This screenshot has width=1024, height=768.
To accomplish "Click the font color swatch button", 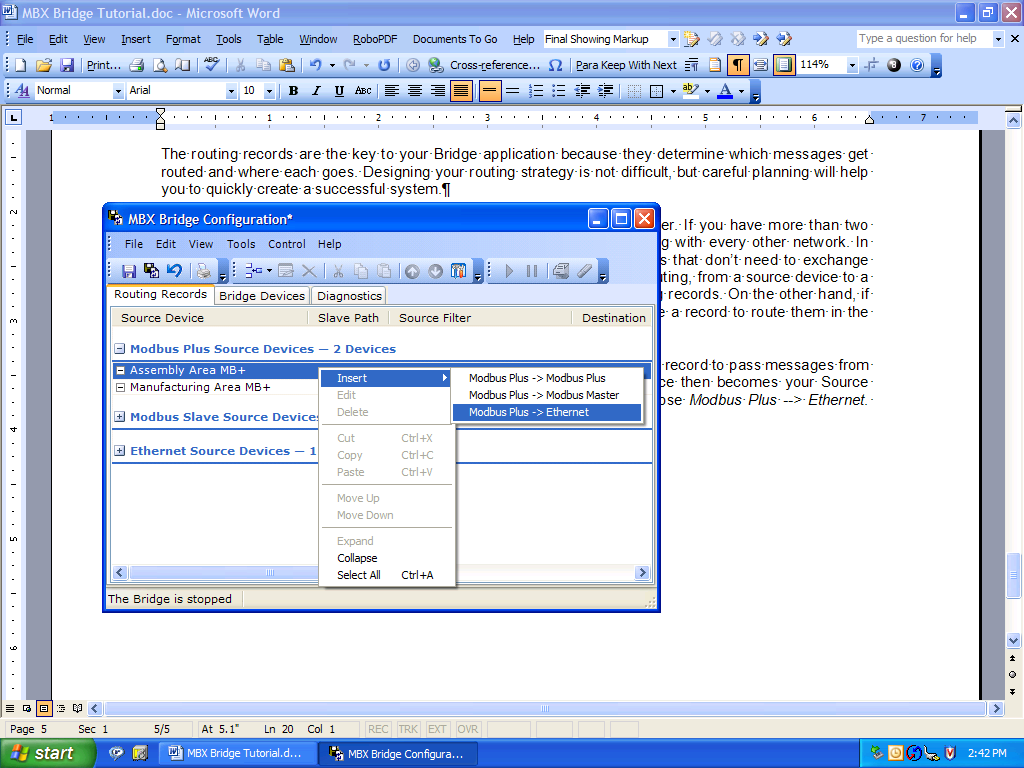I will [724, 91].
